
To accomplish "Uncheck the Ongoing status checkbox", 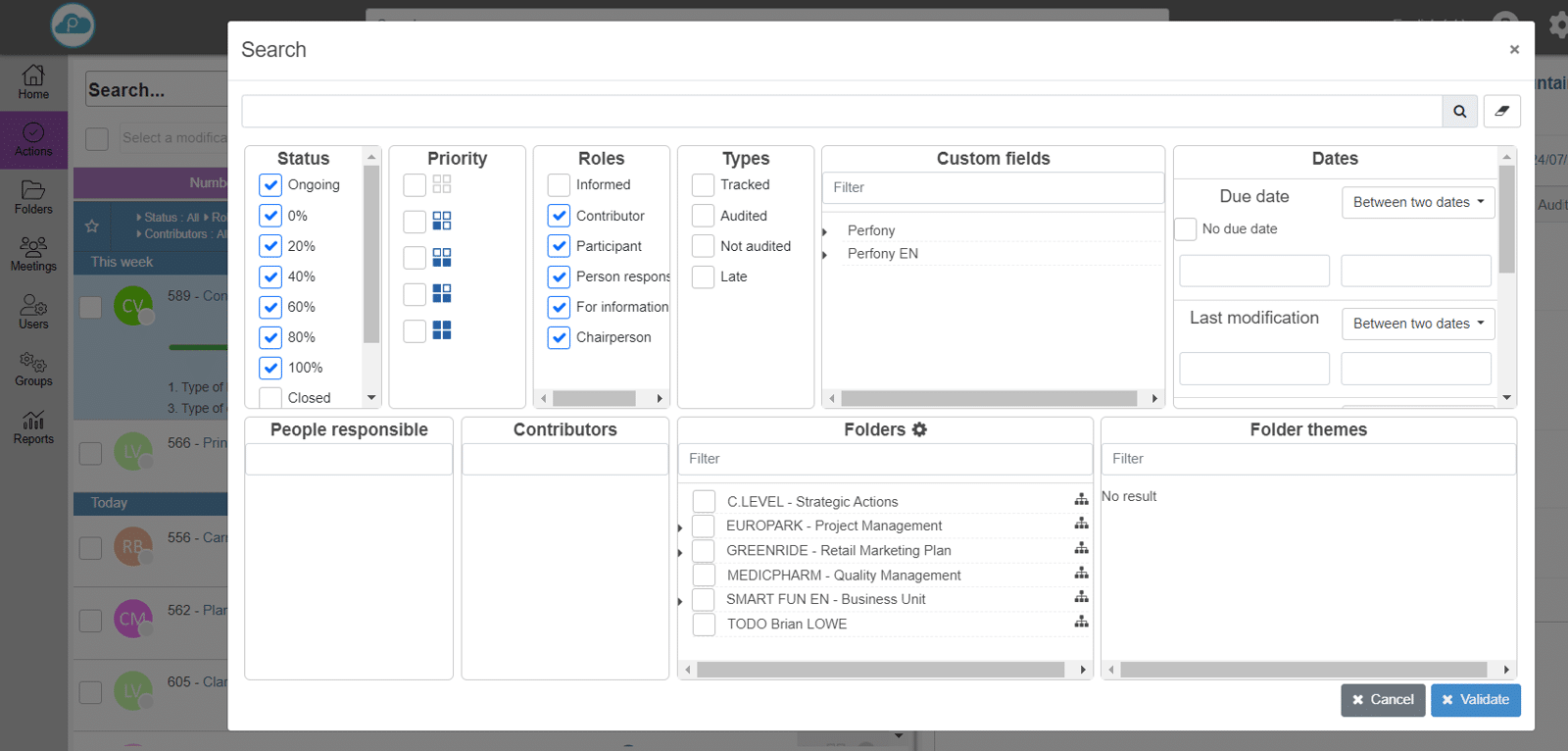I will (x=271, y=185).
